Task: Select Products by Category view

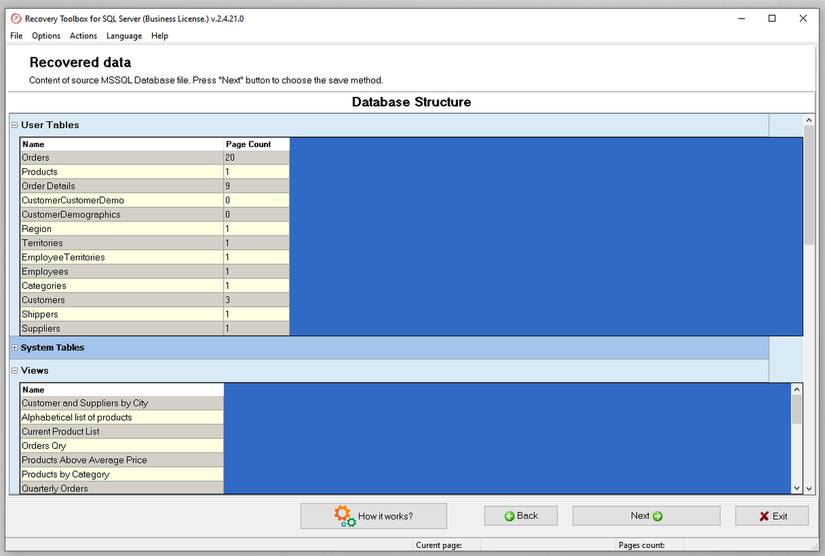Action: tap(122, 474)
